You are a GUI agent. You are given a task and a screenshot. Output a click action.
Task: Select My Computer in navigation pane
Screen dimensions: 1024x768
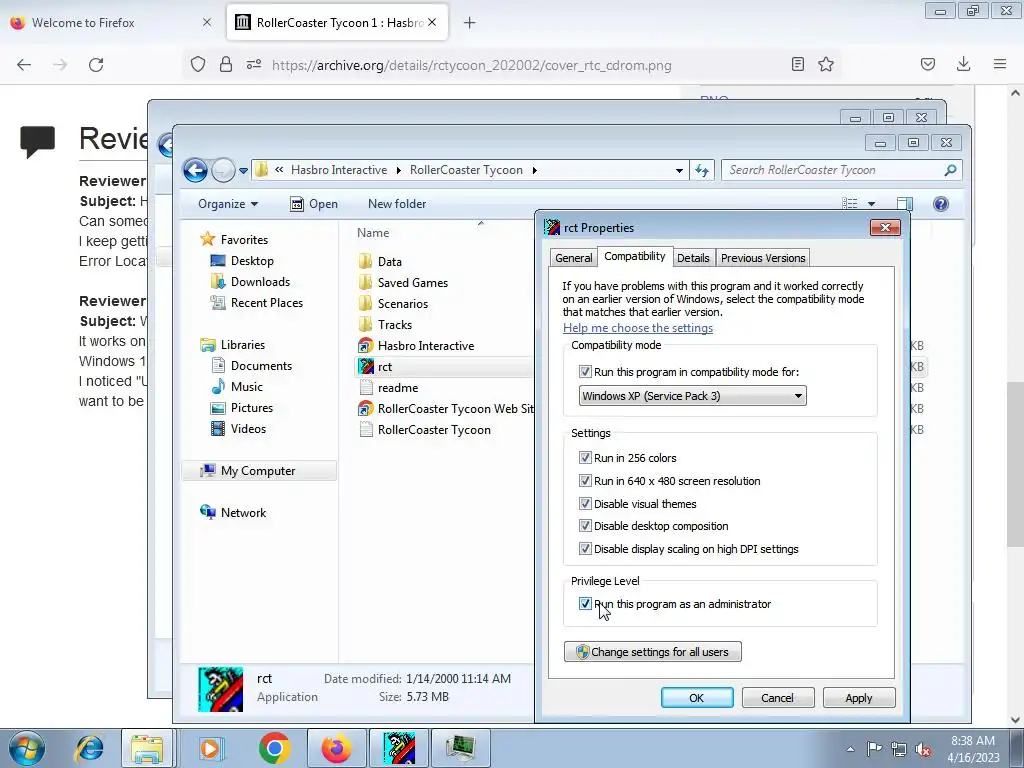tap(258, 471)
